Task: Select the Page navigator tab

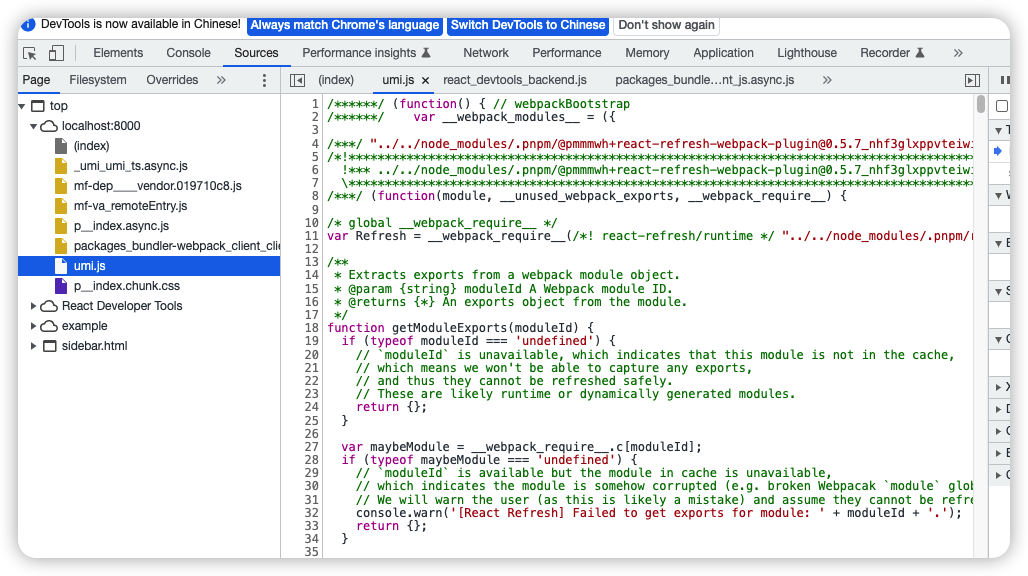Action: coord(36,80)
